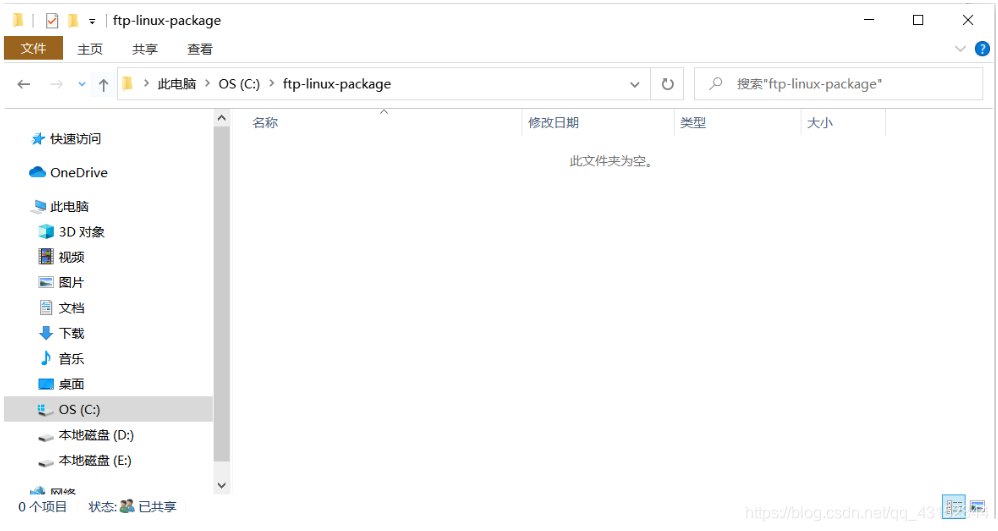Switch to the 查看 ribbon tab
The width and height of the screenshot is (998, 531).
pos(199,49)
